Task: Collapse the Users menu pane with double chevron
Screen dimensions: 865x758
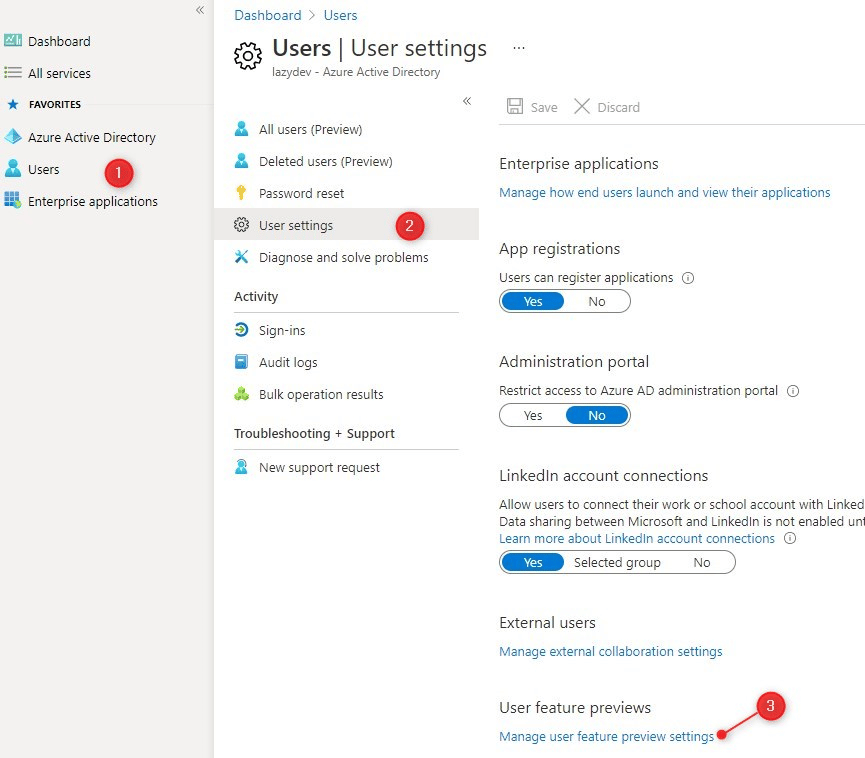Action: tap(466, 101)
